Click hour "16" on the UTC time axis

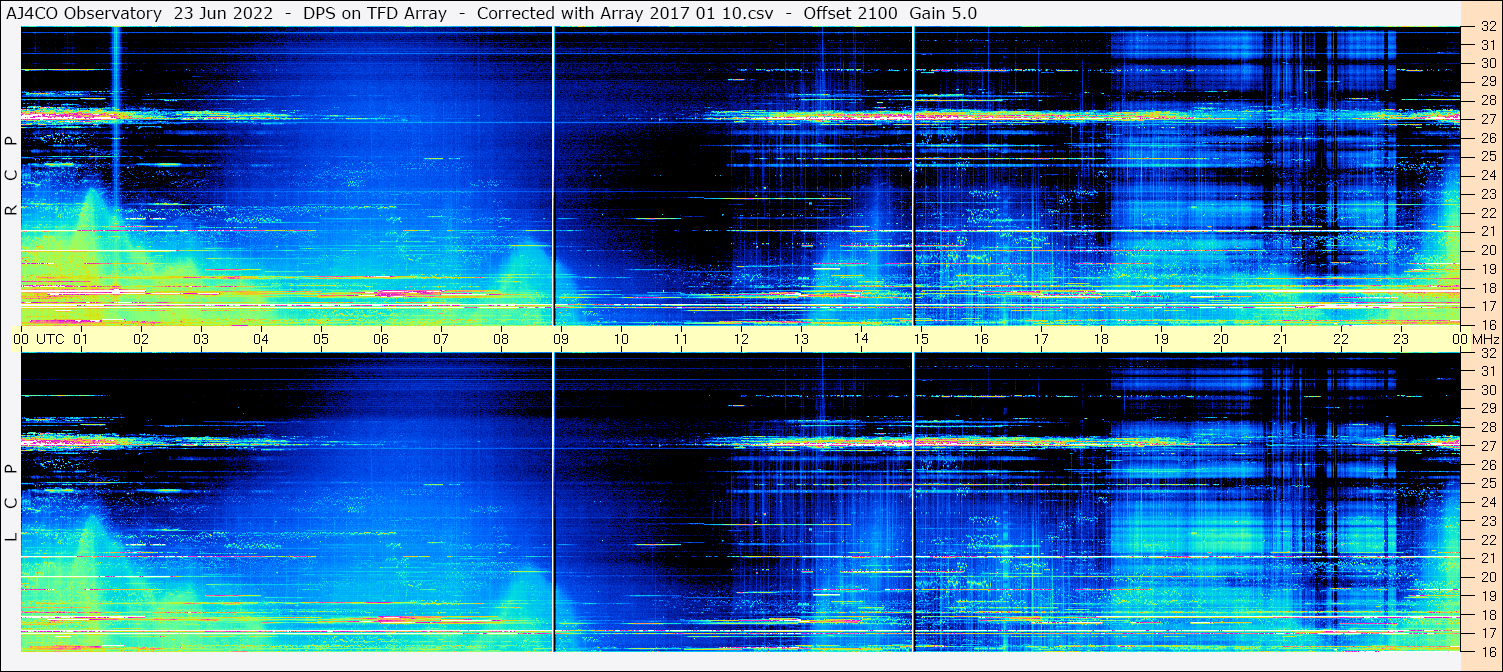(981, 339)
